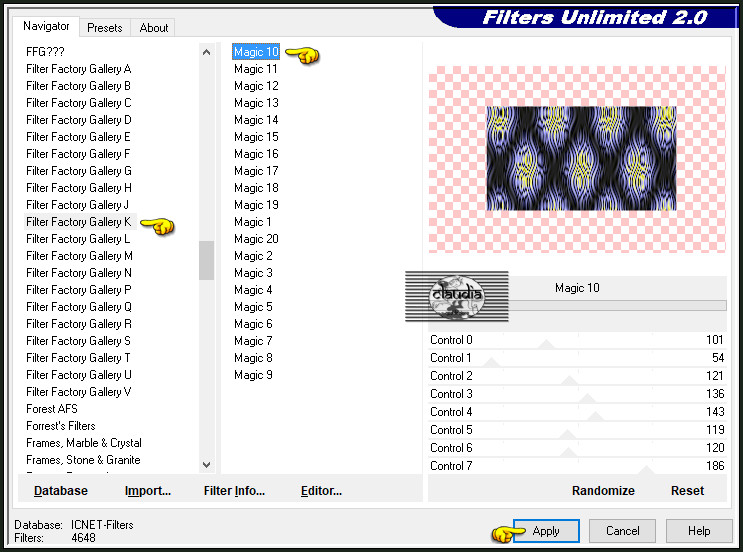The width and height of the screenshot is (743, 552).
Task: Click Import... button
Action: [148, 491]
